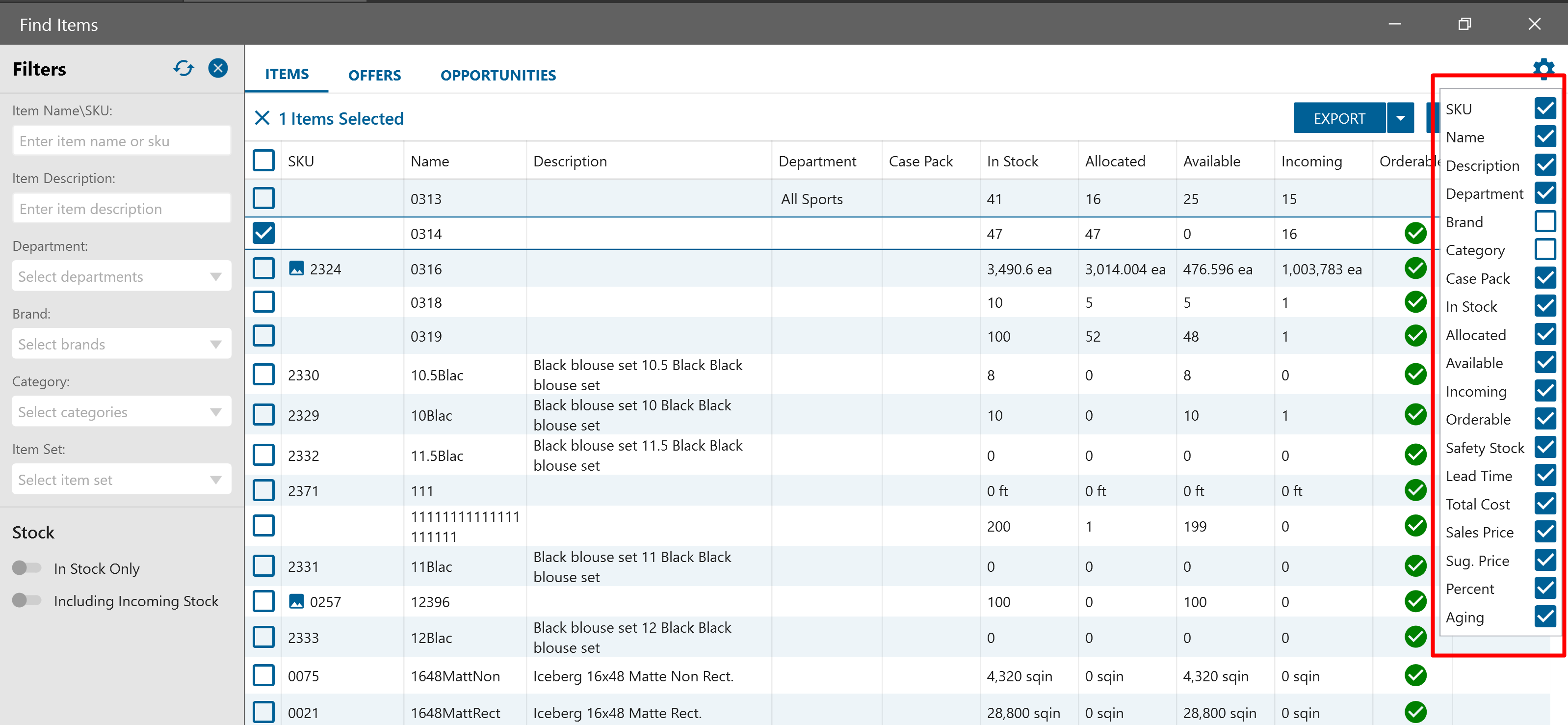Toggle In Stock Only switch
Image resolution: width=1568 pixels, height=725 pixels.
[x=27, y=568]
